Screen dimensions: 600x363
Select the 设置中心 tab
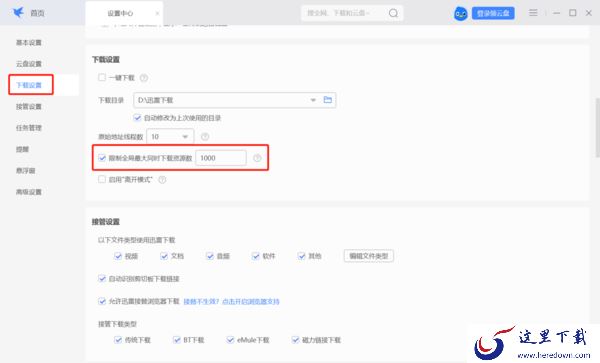pos(120,13)
